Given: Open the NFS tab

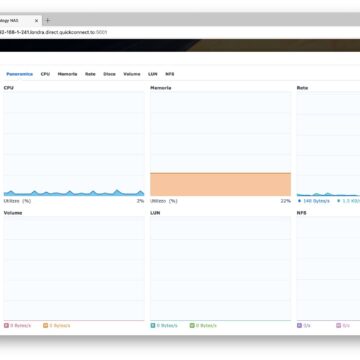Looking at the screenshot, I should click(x=170, y=74).
